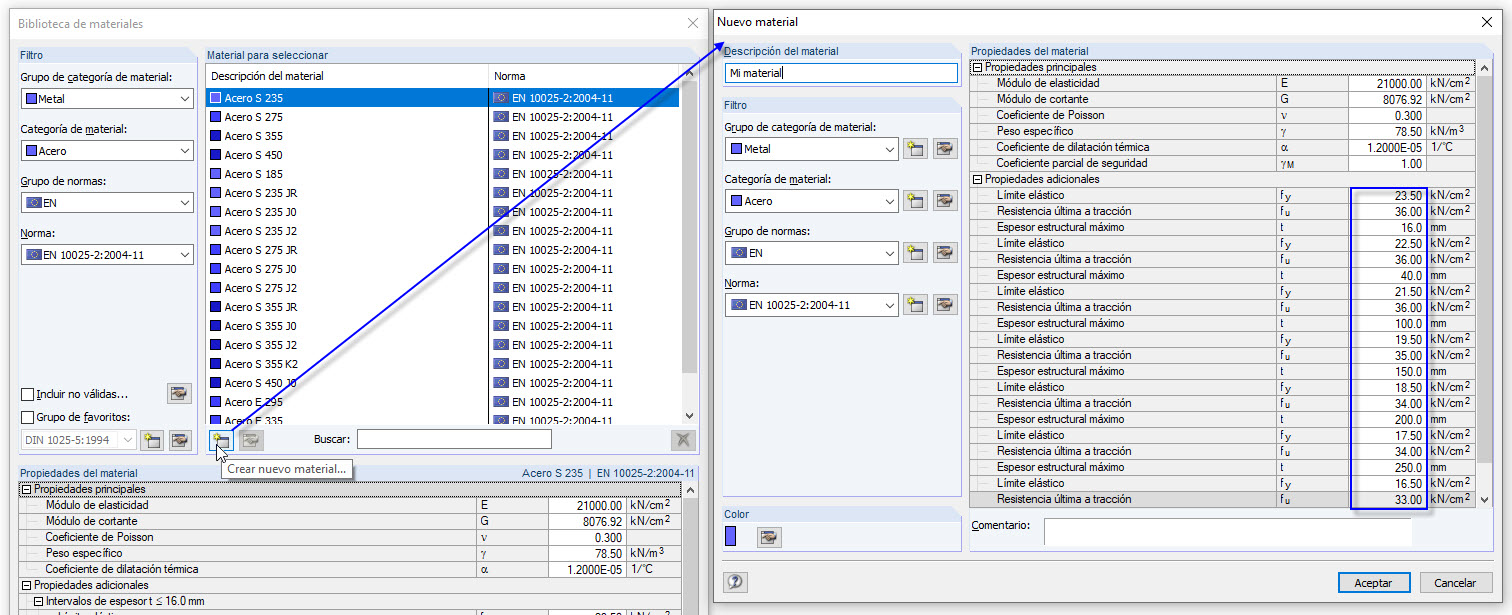1512x615 pixels.
Task: Click the delete X icon right of Buscar
Action: pyautogui.click(x=682, y=439)
